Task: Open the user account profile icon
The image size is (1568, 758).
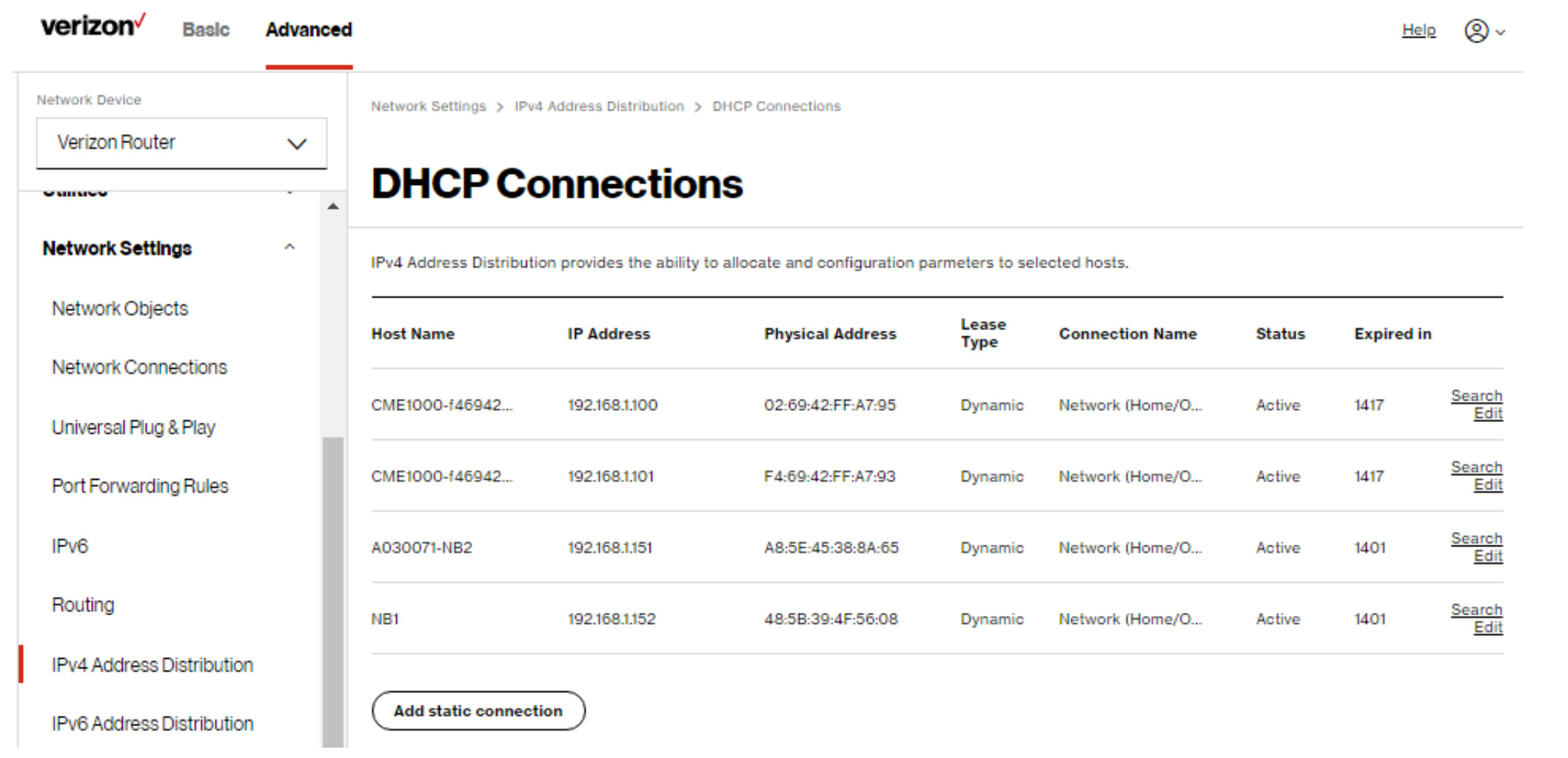Action: [1475, 31]
